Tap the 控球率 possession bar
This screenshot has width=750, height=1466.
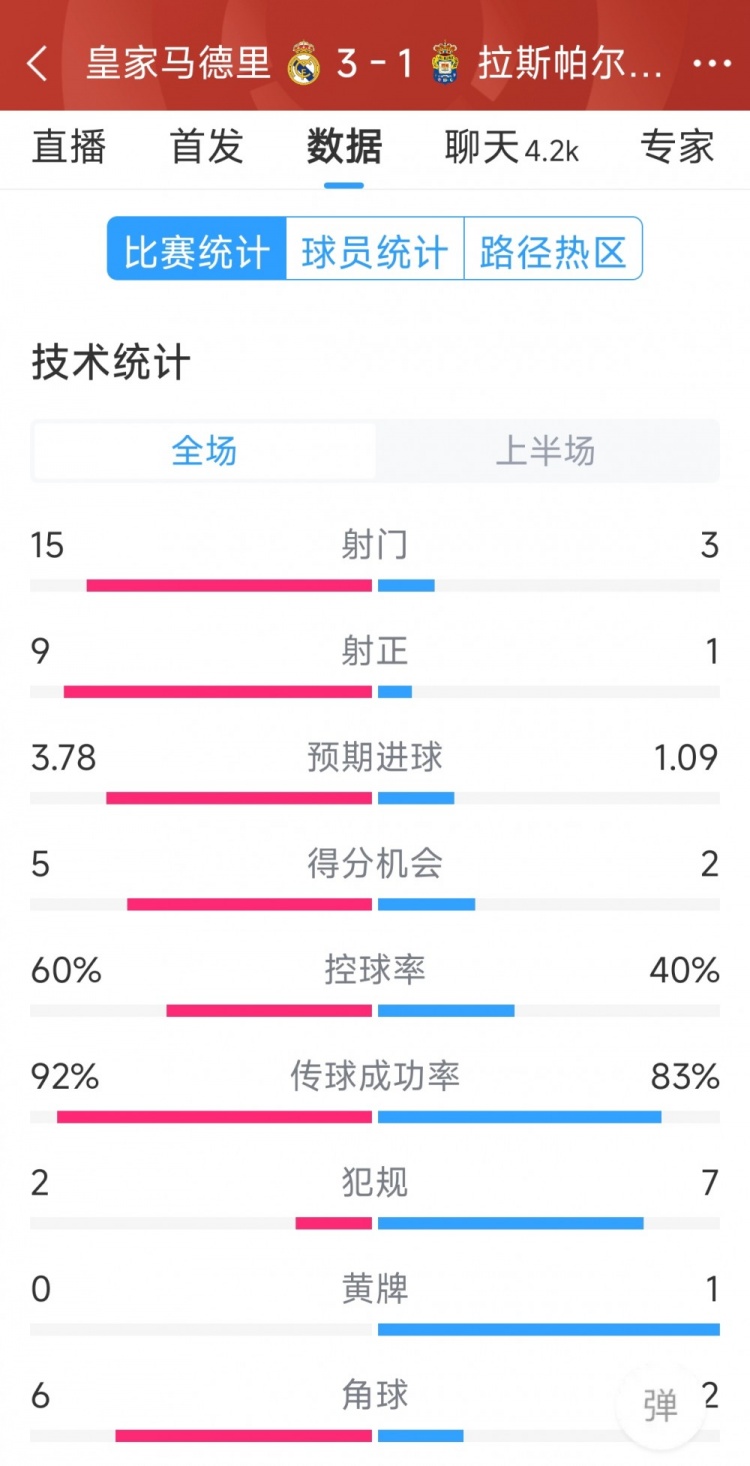coord(375,1010)
